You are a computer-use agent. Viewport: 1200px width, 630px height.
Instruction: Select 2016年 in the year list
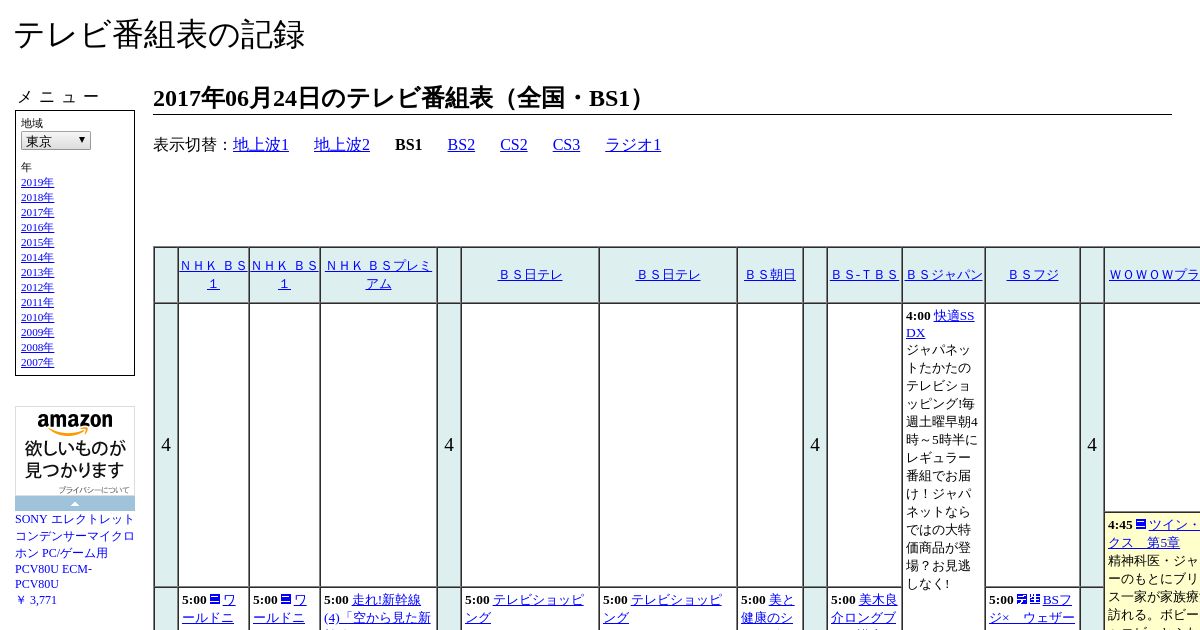[37, 228]
